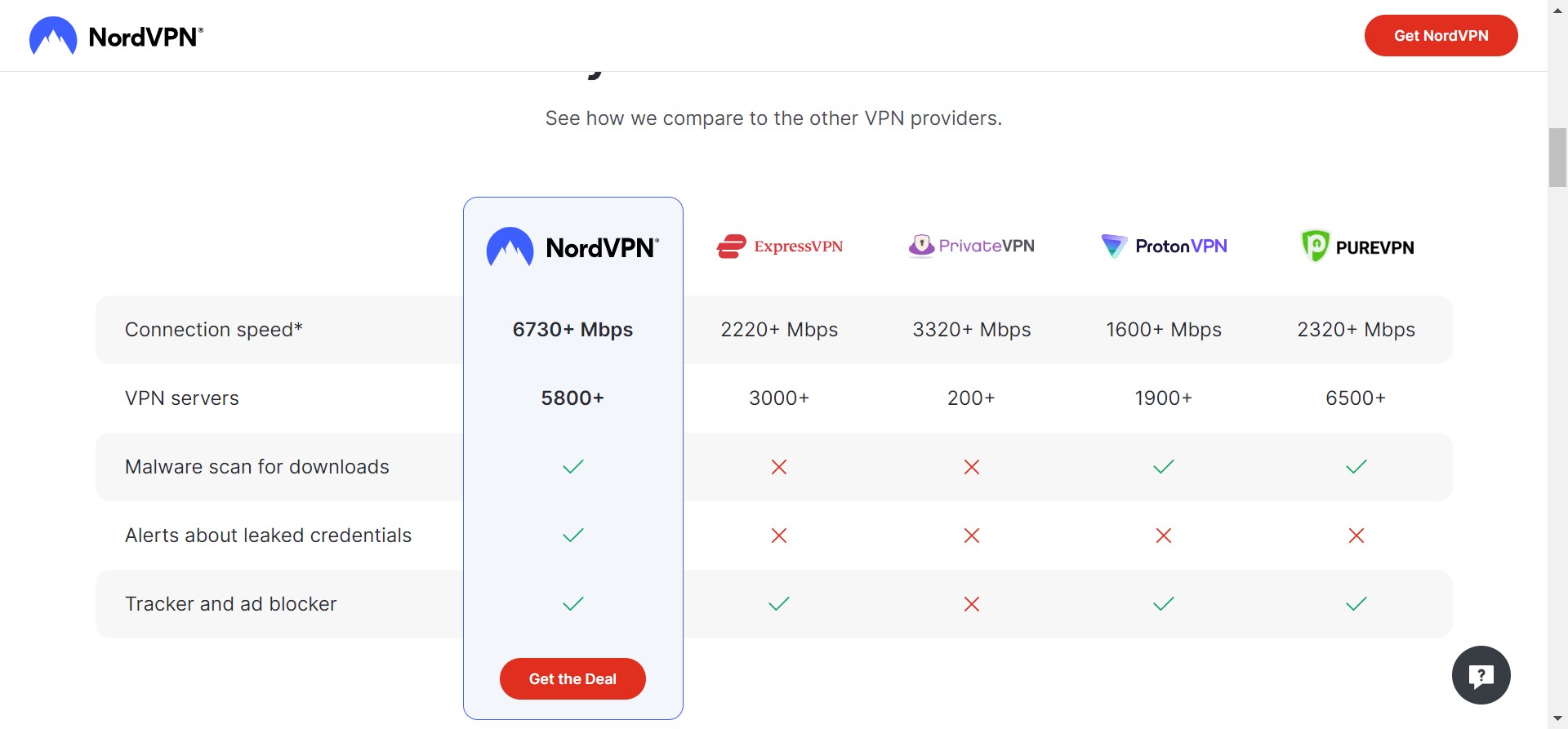The width and height of the screenshot is (1568, 729).
Task: Click the NordVPN logo in the header
Action: [116, 36]
